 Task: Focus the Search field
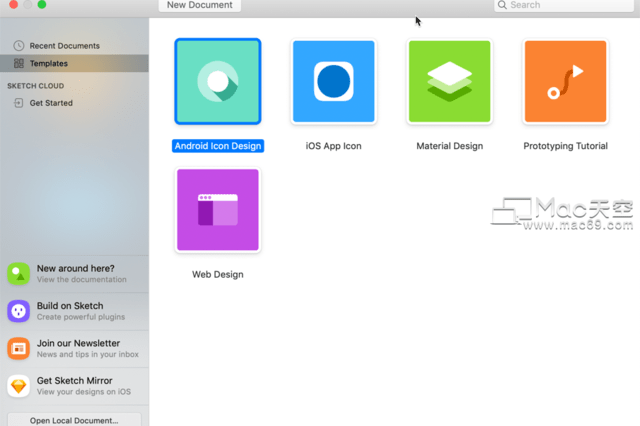(564, 5)
